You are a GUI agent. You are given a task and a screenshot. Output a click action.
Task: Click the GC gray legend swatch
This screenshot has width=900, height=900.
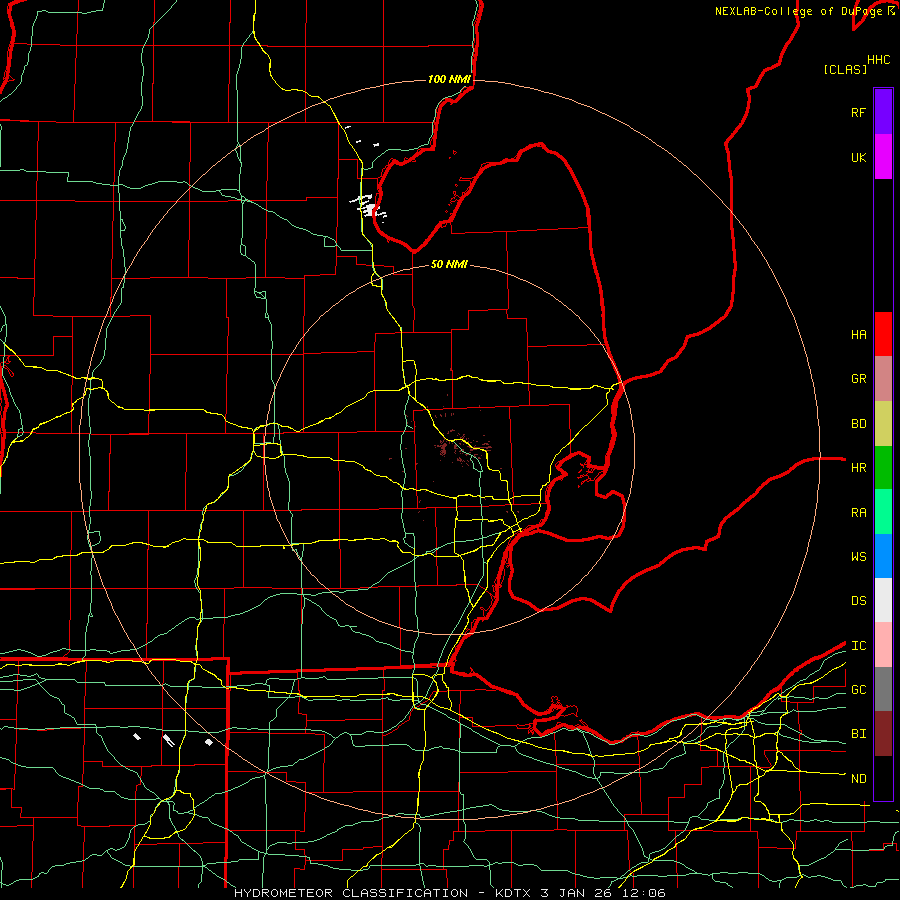[x=883, y=689]
